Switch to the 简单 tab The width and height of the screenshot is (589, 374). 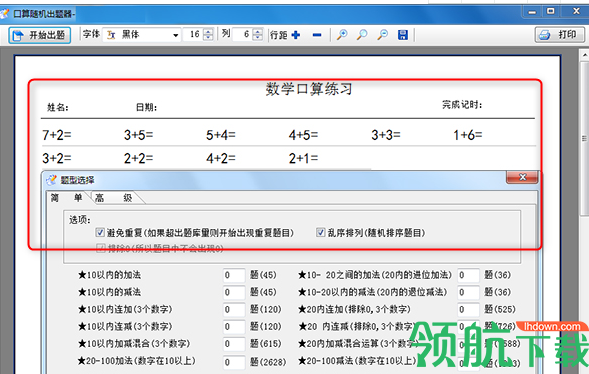66,198
